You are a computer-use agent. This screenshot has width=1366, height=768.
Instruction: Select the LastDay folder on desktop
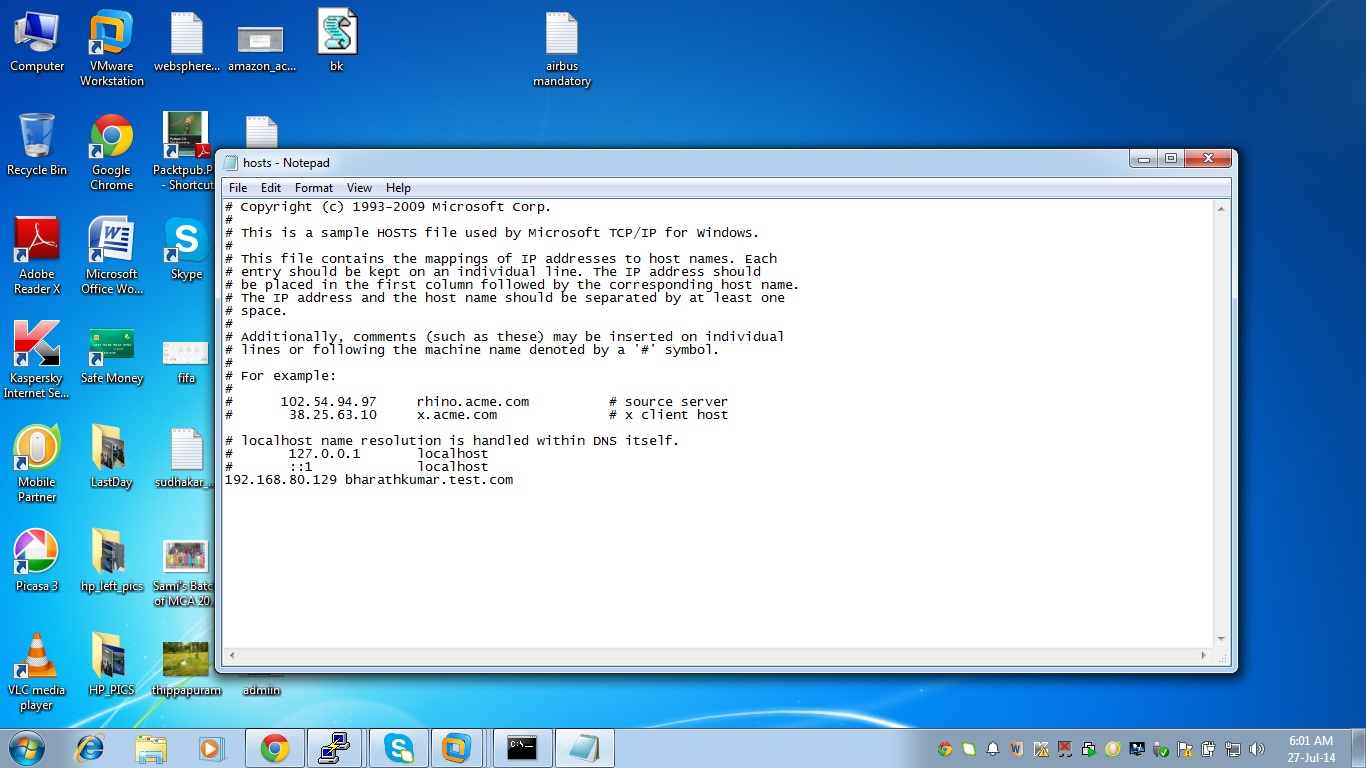tap(112, 458)
